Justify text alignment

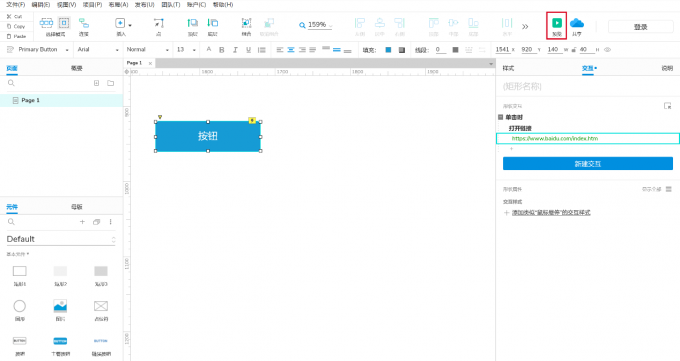tap(312, 50)
